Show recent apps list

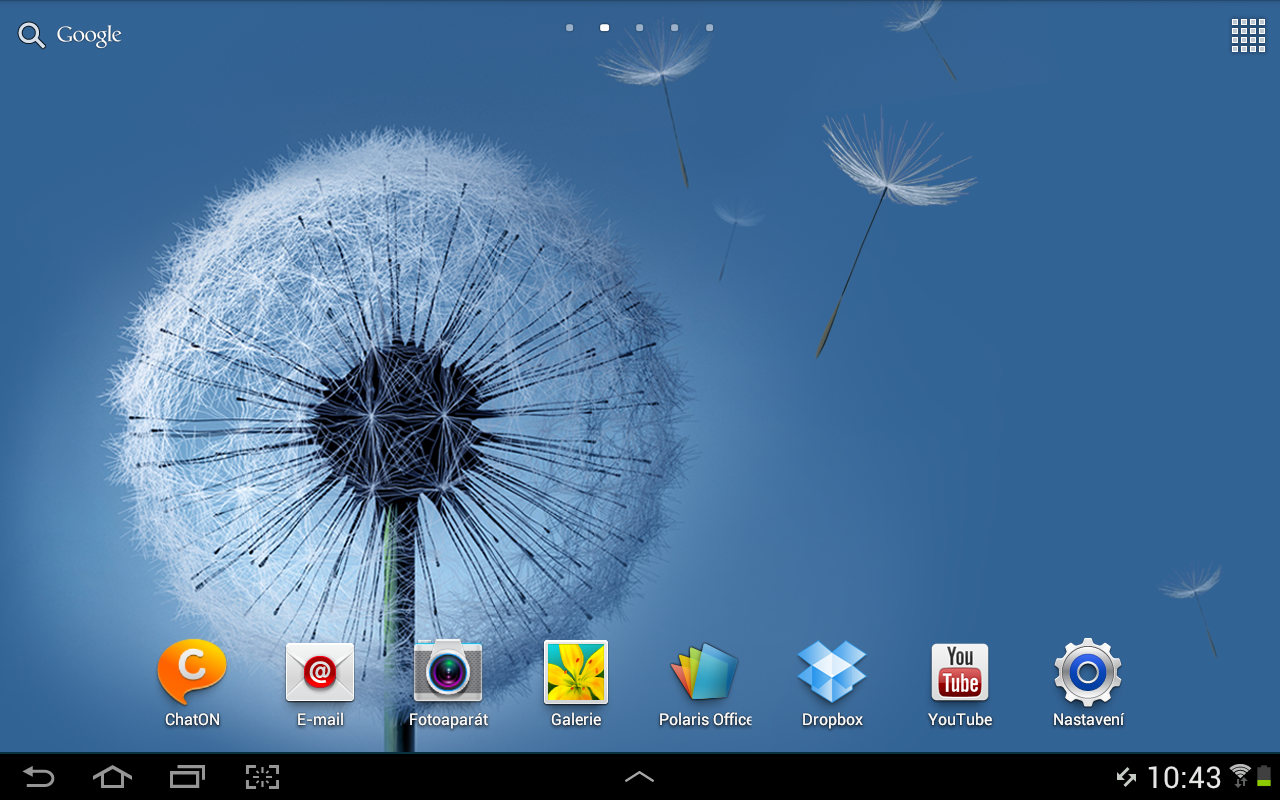[x=187, y=777]
